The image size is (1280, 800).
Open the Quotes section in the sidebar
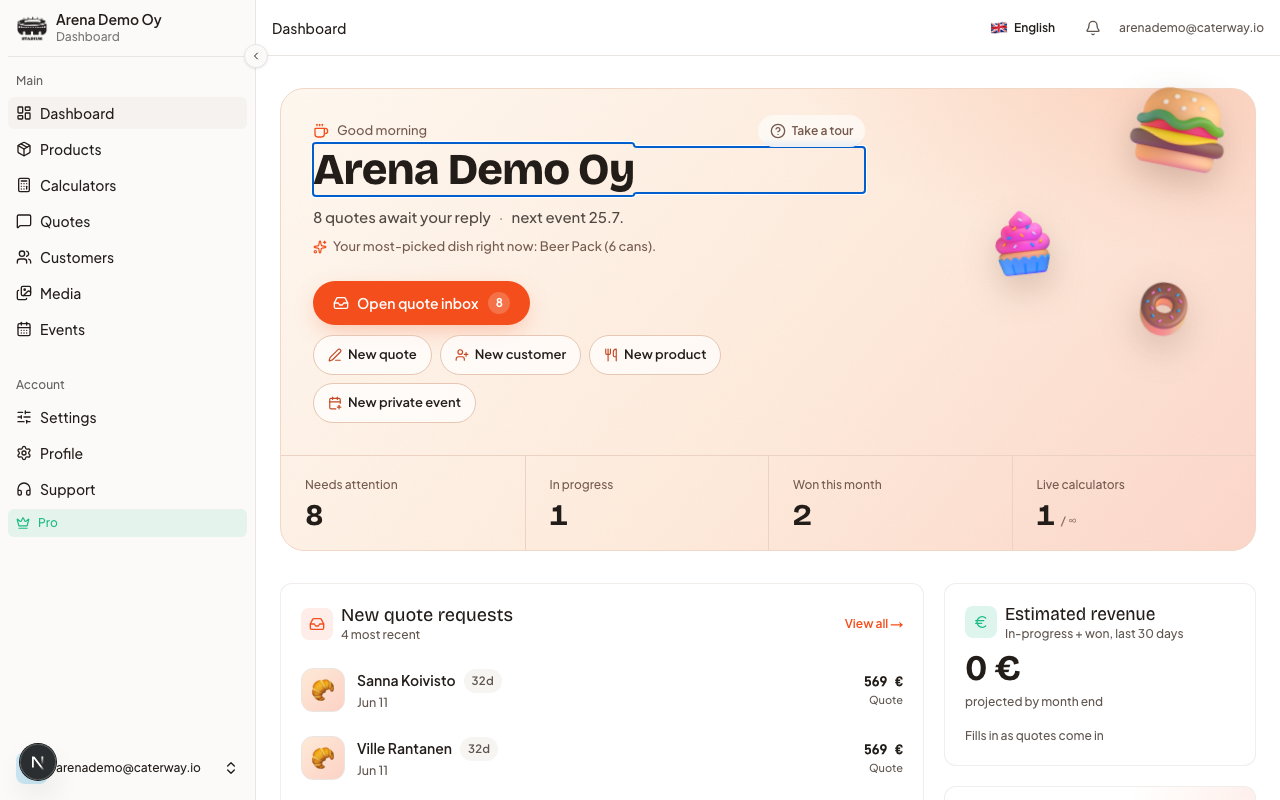pyautogui.click(x=127, y=221)
